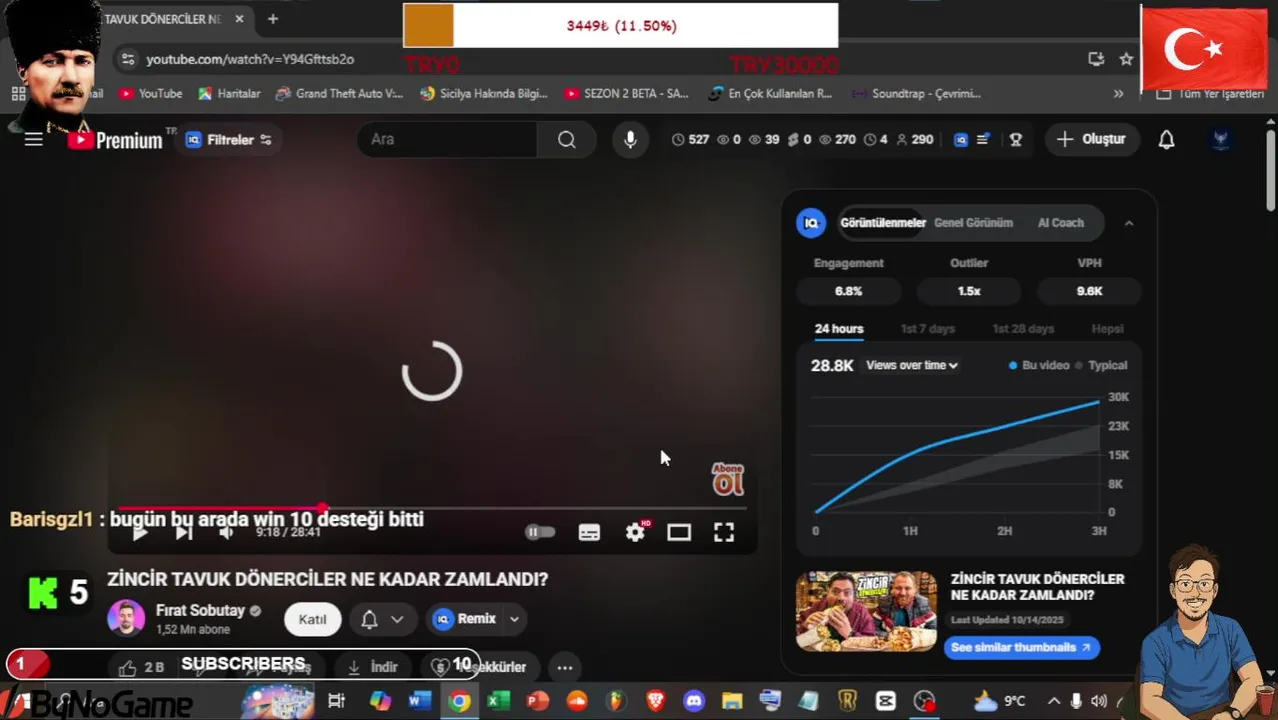The image size is (1278, 720).
Task: Skip to next video button
Action: (183, 532)
